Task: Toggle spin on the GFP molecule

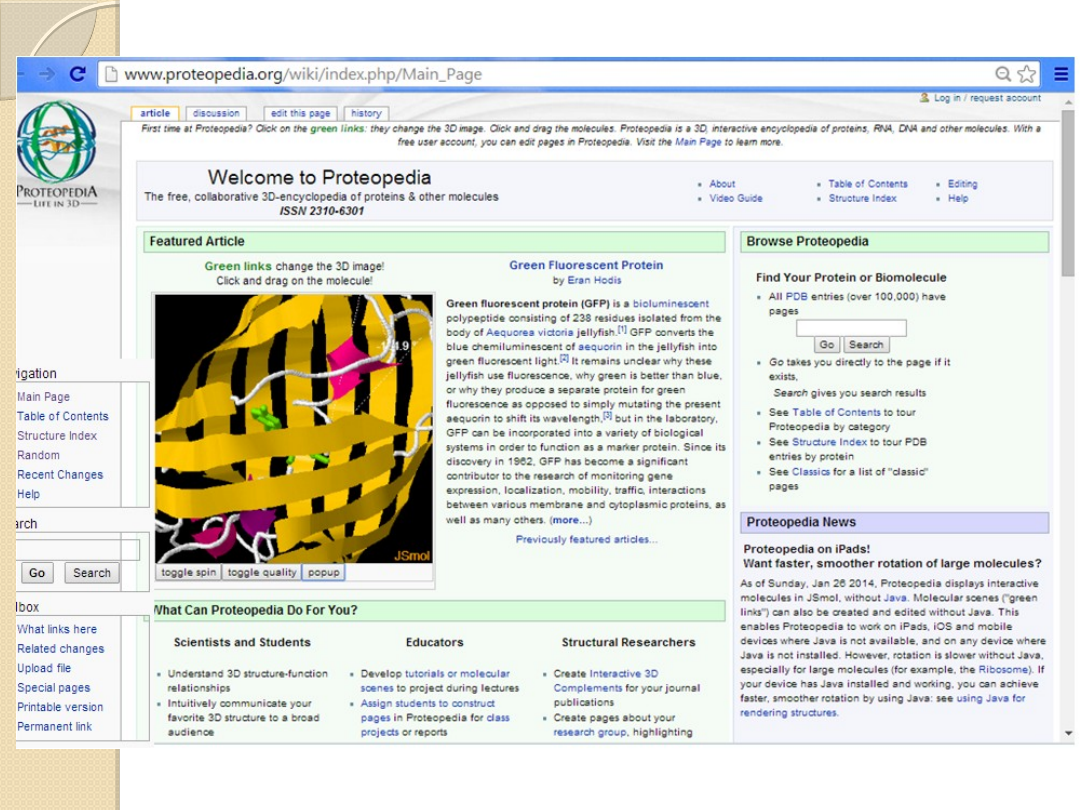Action: click(188, 572)
